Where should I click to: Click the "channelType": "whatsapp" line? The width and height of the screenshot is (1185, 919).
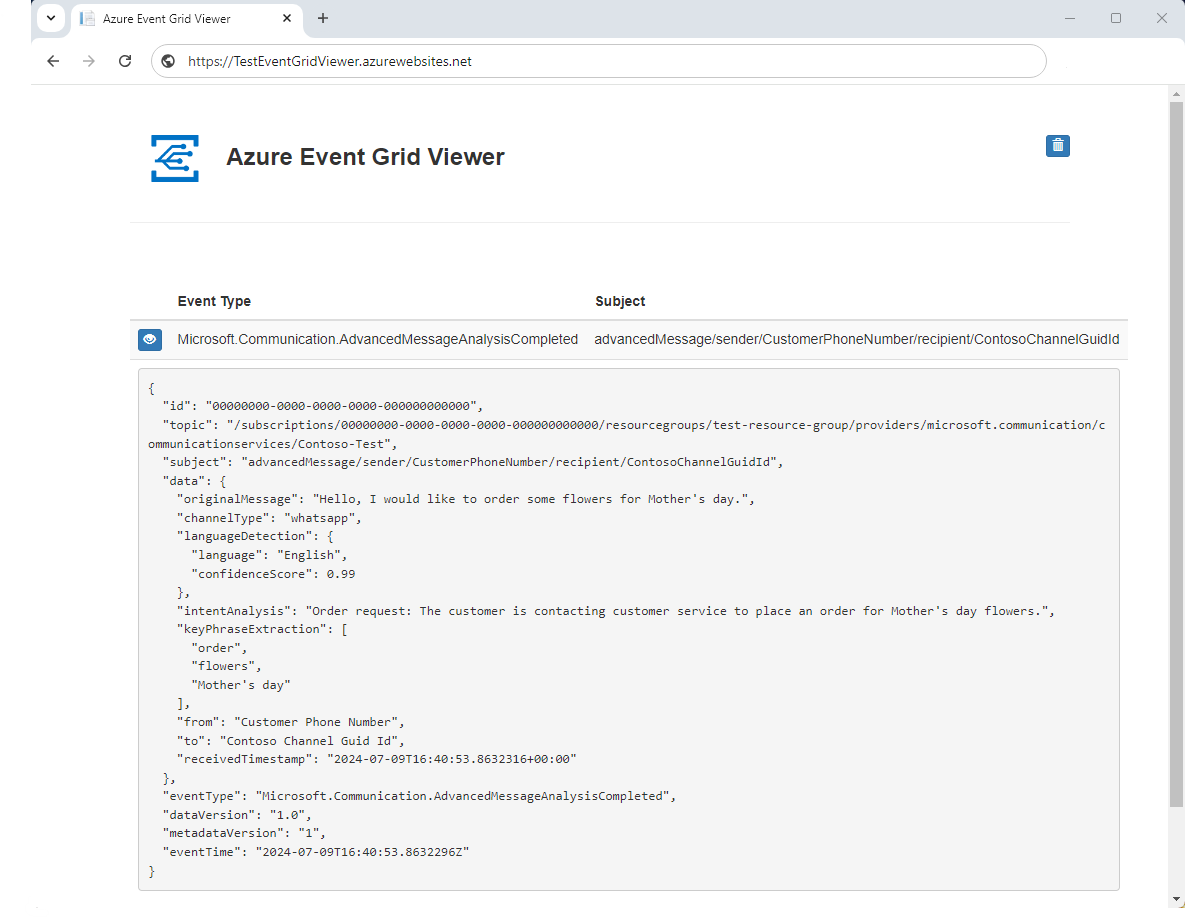[x=269, y=518]
